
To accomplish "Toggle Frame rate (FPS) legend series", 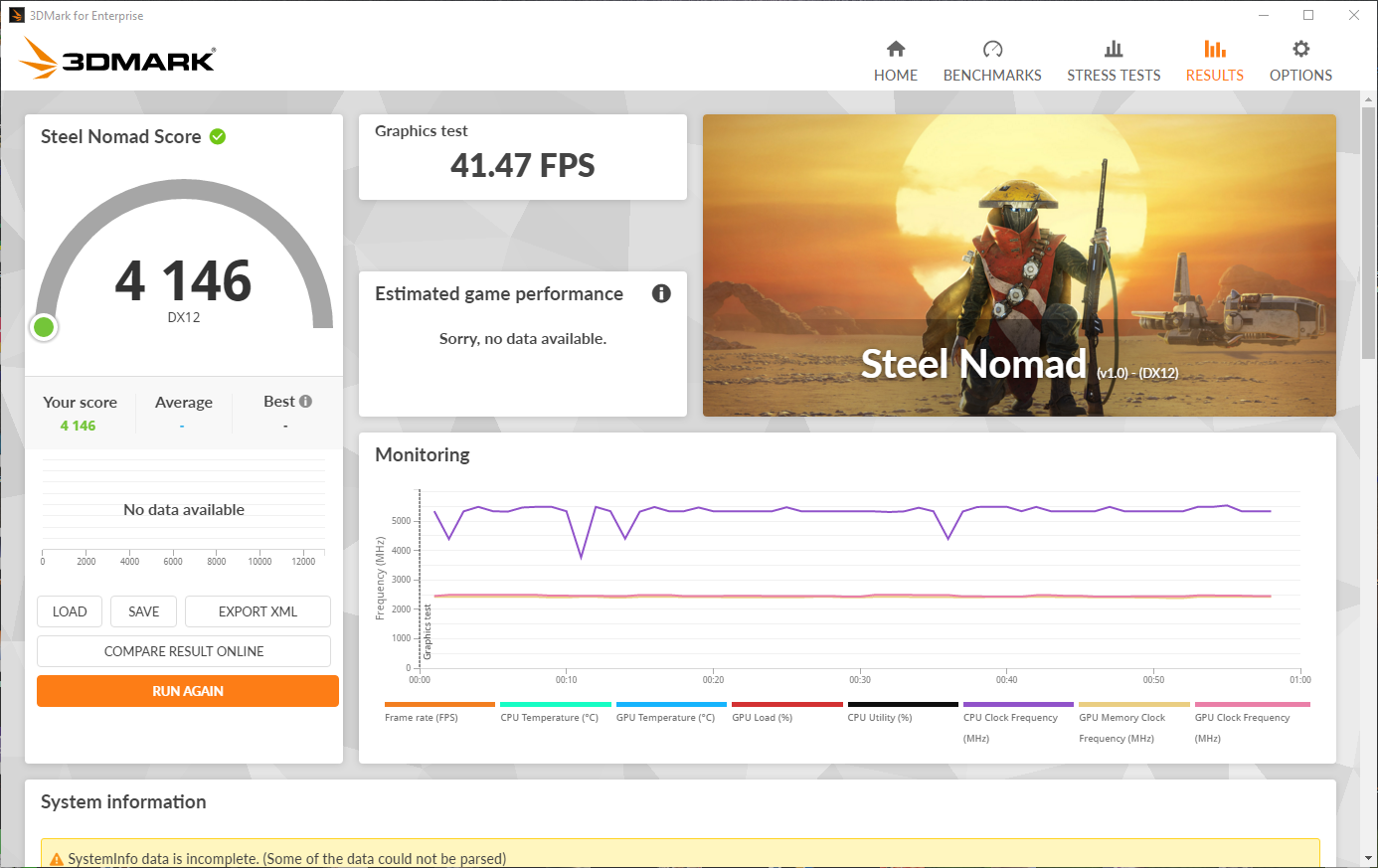I will tap(439, 712).
